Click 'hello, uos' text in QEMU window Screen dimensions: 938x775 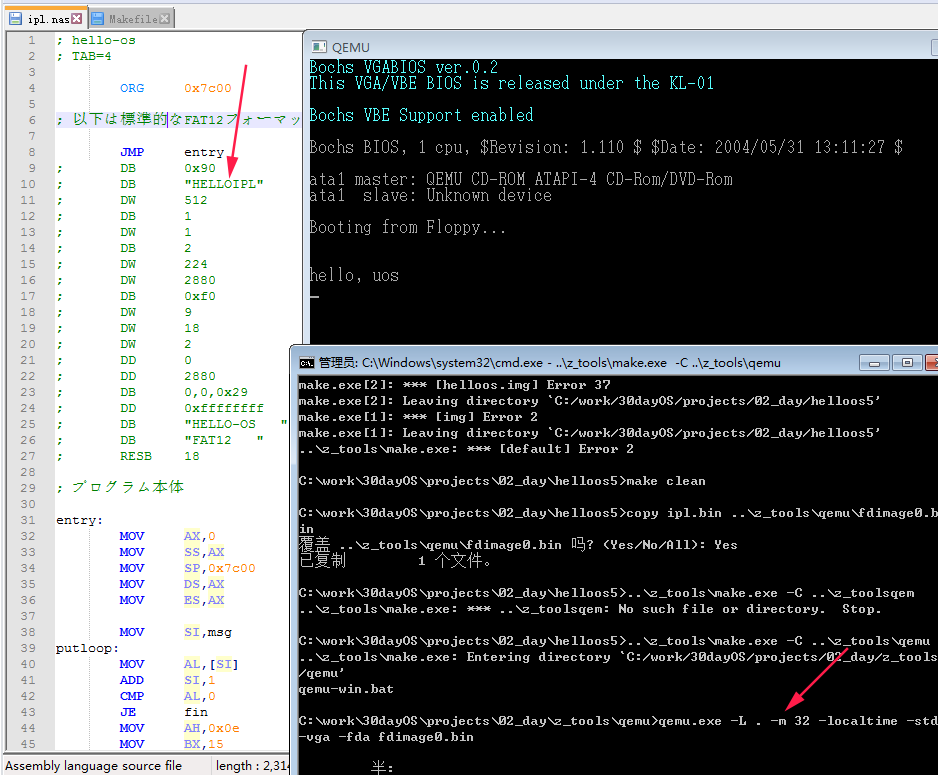tap(354, 275)
